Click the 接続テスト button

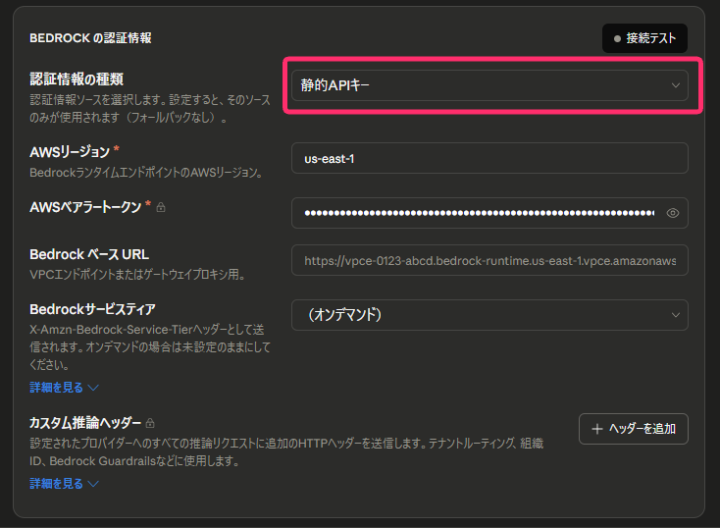point(645,38)
